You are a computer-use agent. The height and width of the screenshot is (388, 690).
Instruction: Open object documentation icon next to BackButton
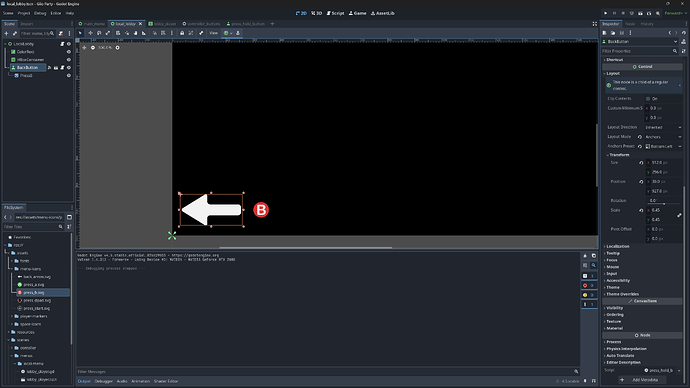683,42
